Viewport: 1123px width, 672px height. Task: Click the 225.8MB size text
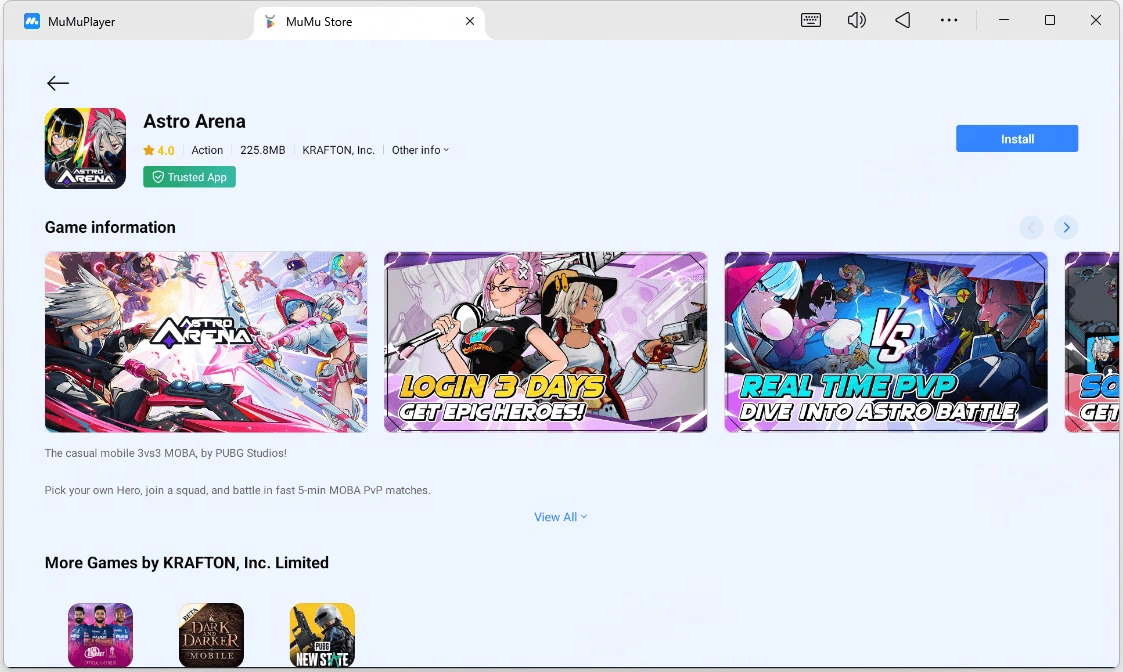coord(263,150)
